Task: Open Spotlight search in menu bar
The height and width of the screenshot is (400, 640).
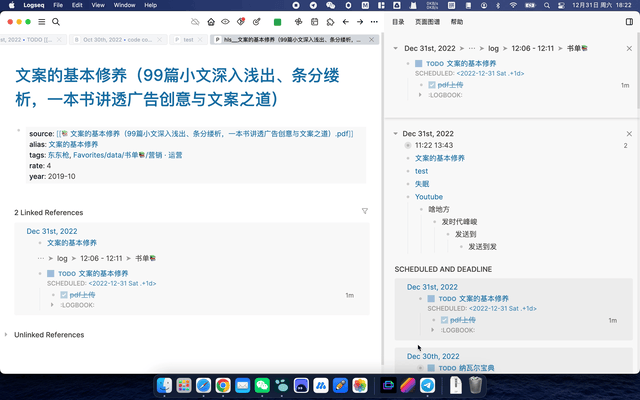Action: coord(547,5)
